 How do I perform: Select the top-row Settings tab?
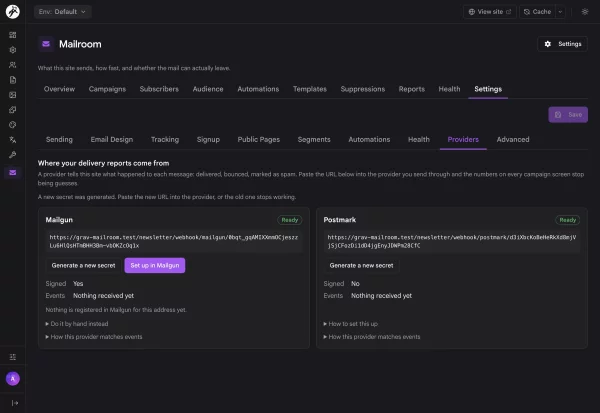(x=488, y=89)
